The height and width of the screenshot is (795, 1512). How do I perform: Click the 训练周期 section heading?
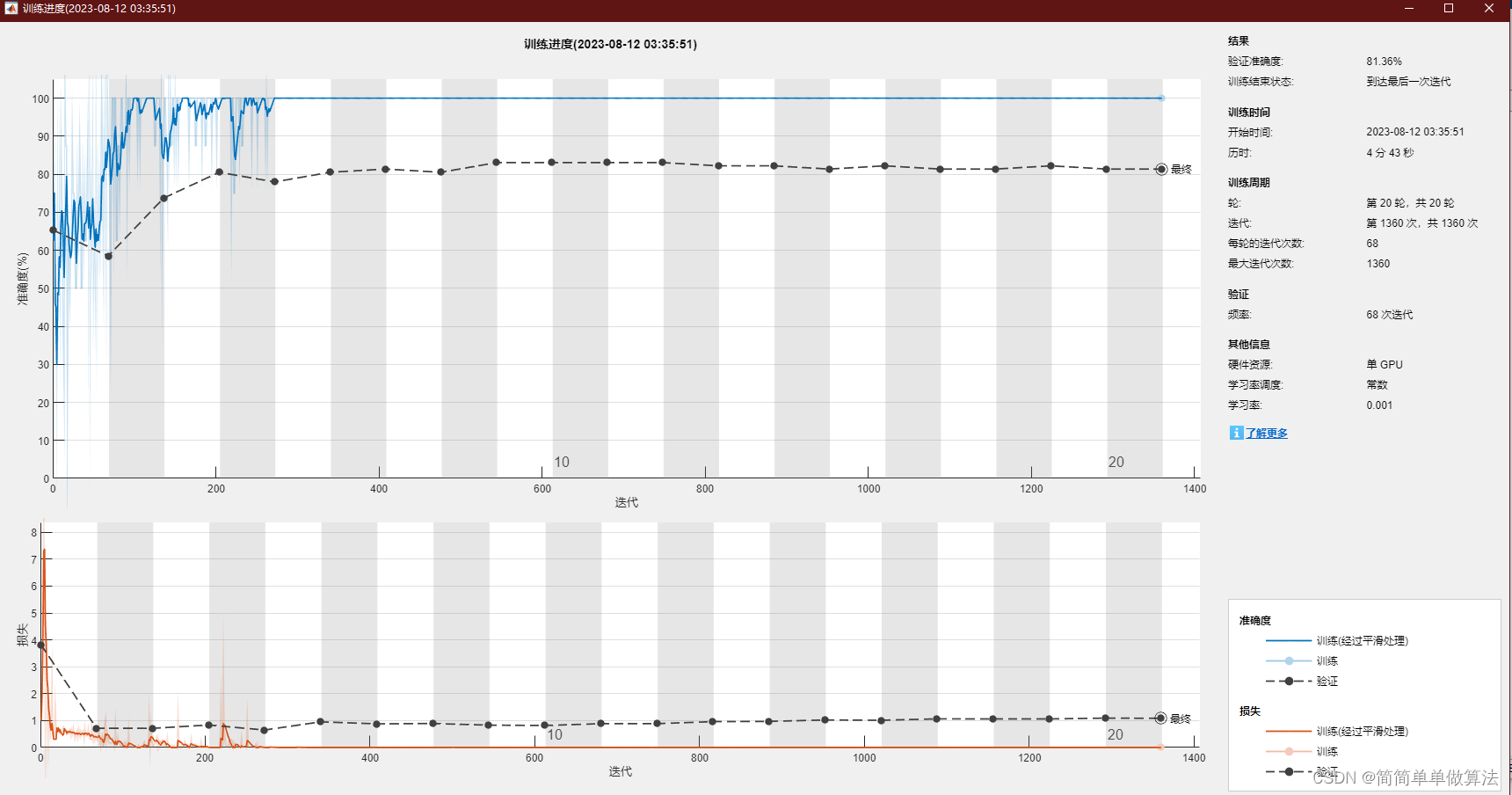coord(1249,183)
